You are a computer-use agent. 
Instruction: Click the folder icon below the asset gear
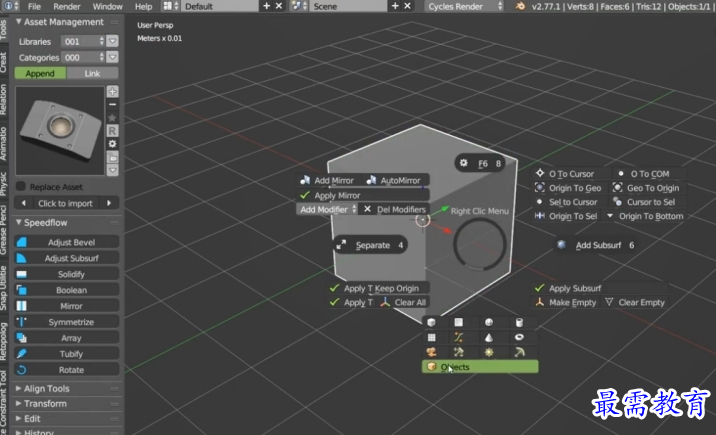(112, 157)
